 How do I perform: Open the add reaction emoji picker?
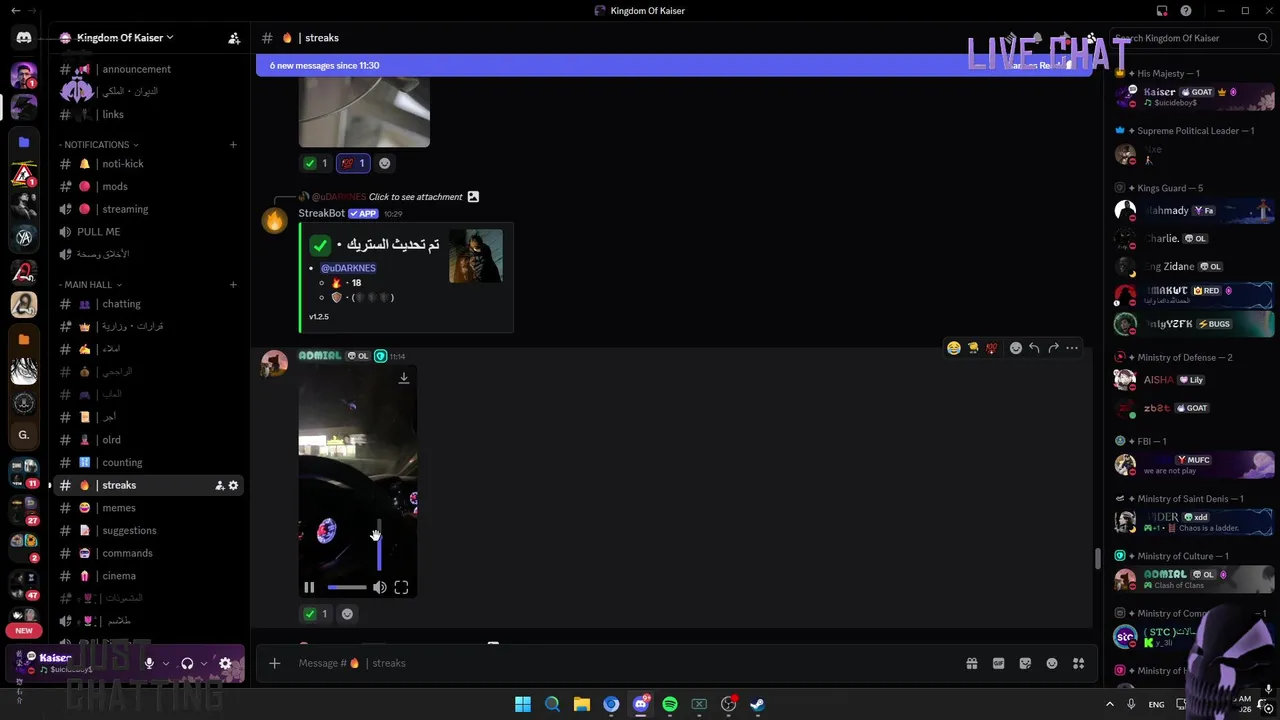point(1016,348)
